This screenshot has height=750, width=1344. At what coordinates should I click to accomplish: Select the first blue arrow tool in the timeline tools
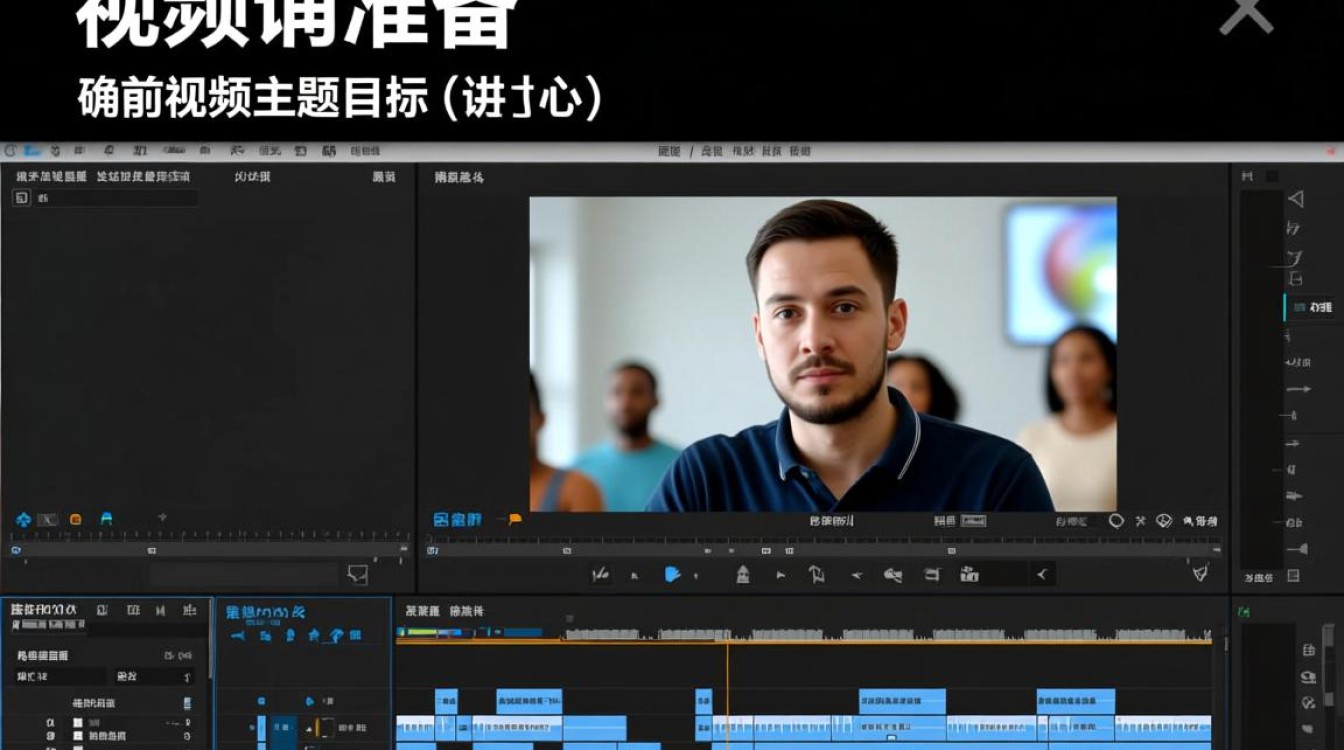click(x=238, y=635)
